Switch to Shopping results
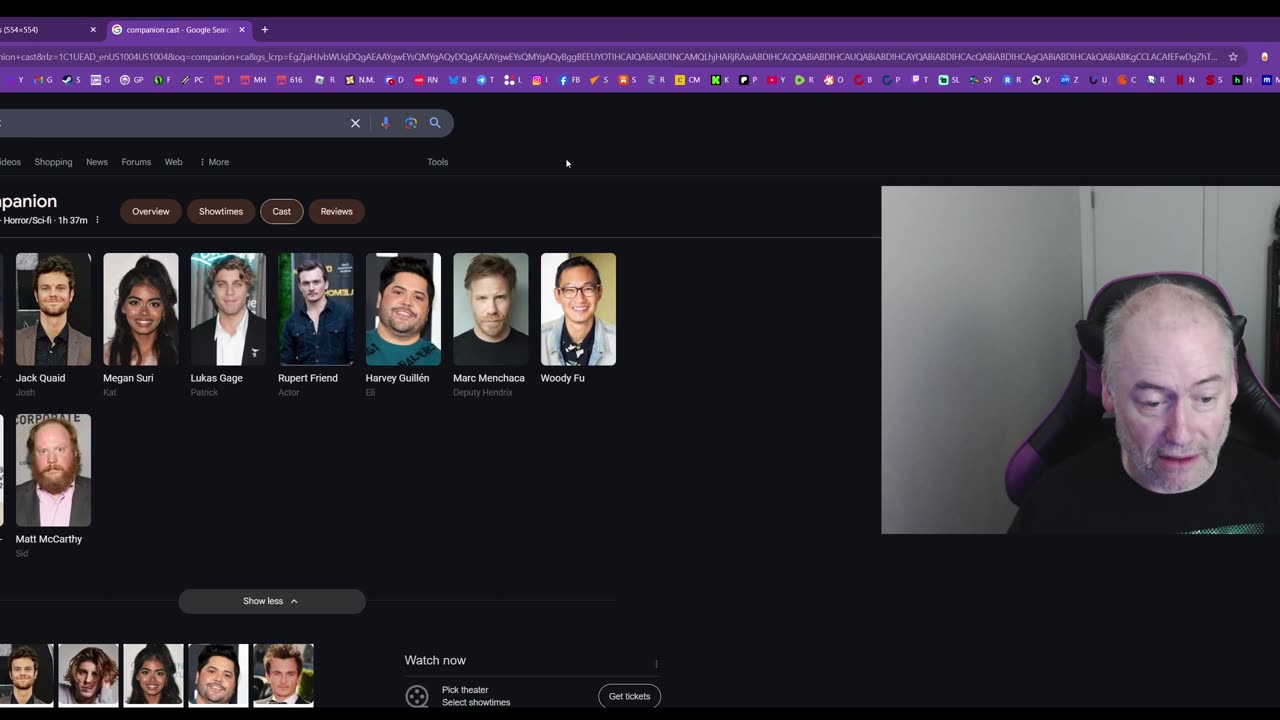 point(53,162)
